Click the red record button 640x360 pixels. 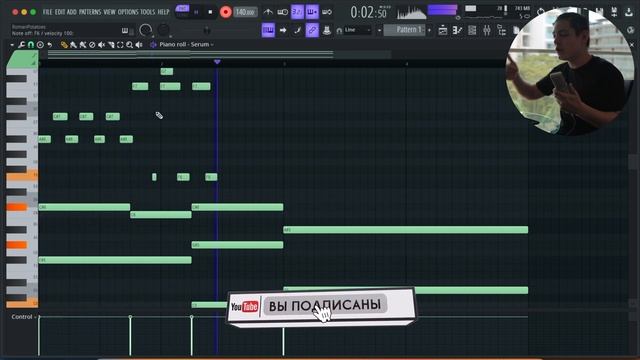click(x=225, y=12)
